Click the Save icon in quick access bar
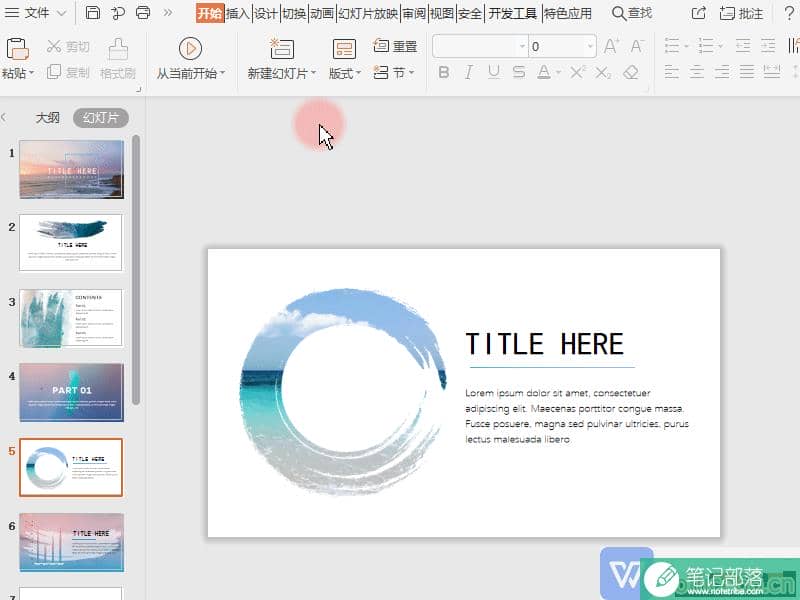Viewport: 800px width, 600px height. point(92,13)
